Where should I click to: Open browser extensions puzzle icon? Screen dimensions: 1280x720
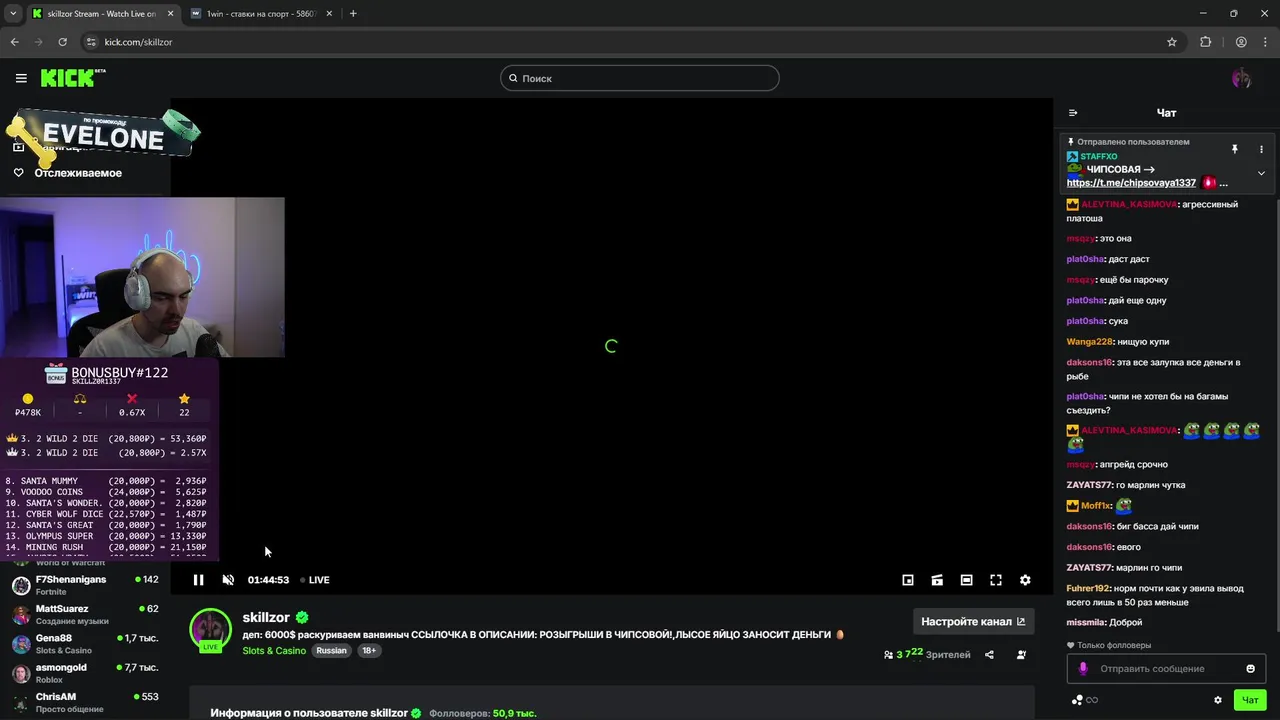click(1205, 42)
